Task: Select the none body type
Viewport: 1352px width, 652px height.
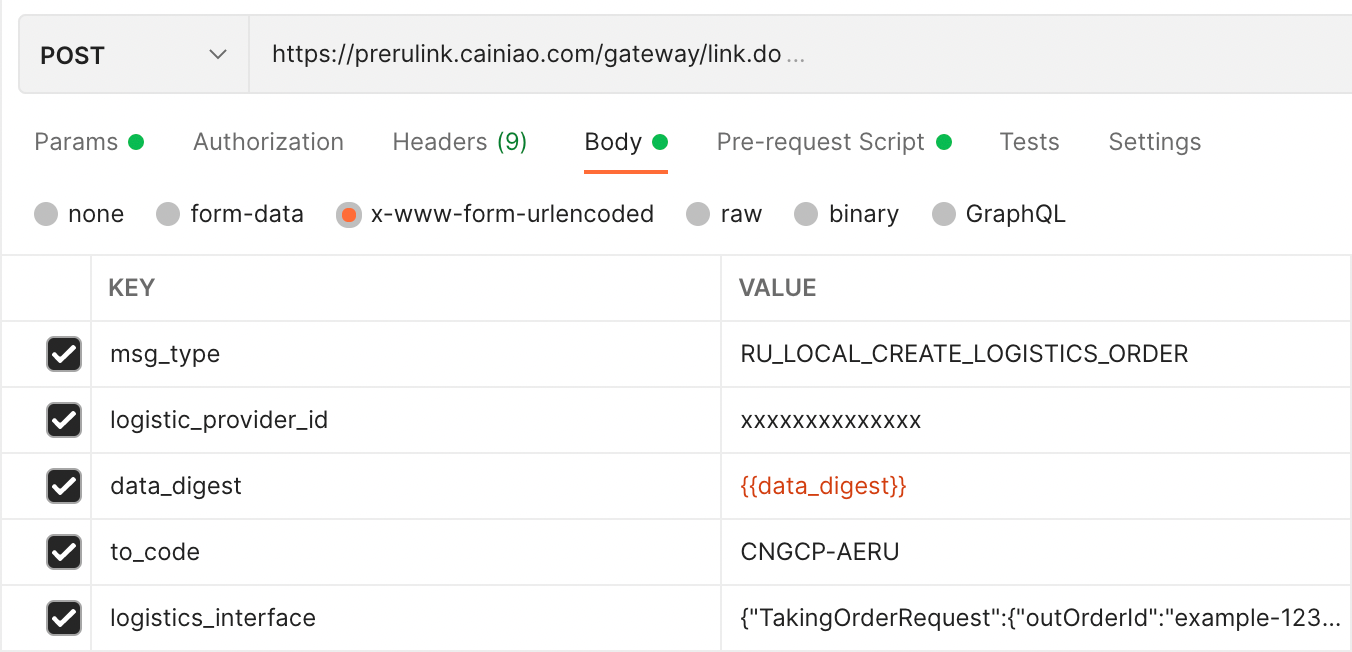Action: click(x=46, y=214)
